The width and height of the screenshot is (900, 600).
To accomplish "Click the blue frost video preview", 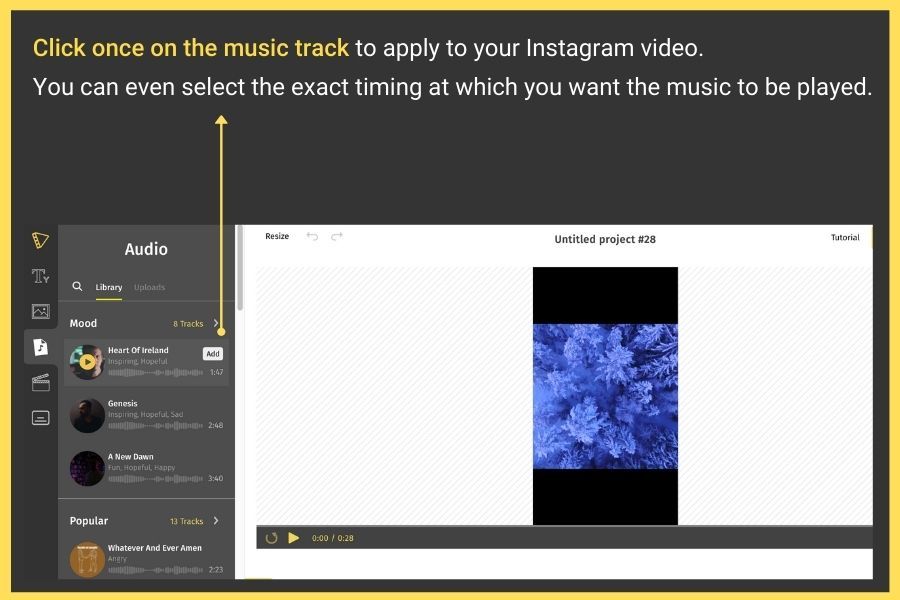I will (605, 396).
